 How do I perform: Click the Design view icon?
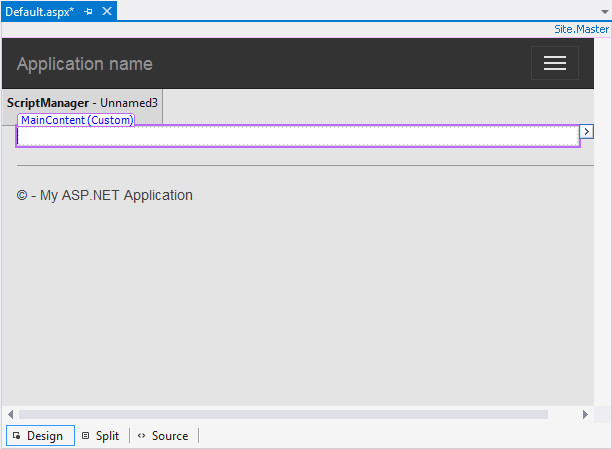tap(17, 436)
